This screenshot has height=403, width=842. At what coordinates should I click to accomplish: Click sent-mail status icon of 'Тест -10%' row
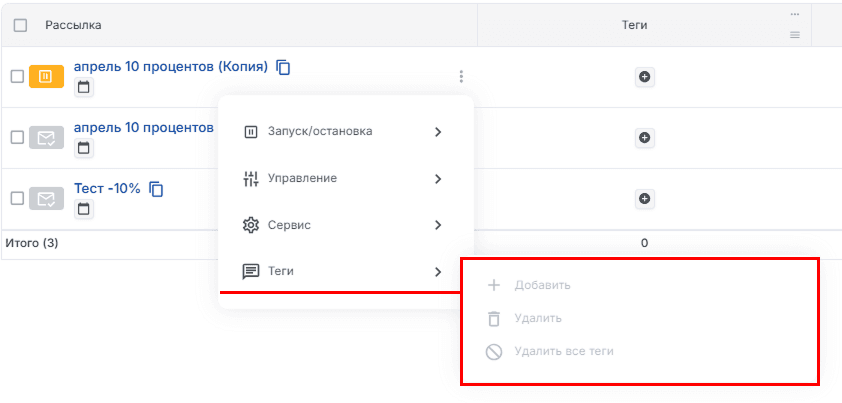click(46, 198)
